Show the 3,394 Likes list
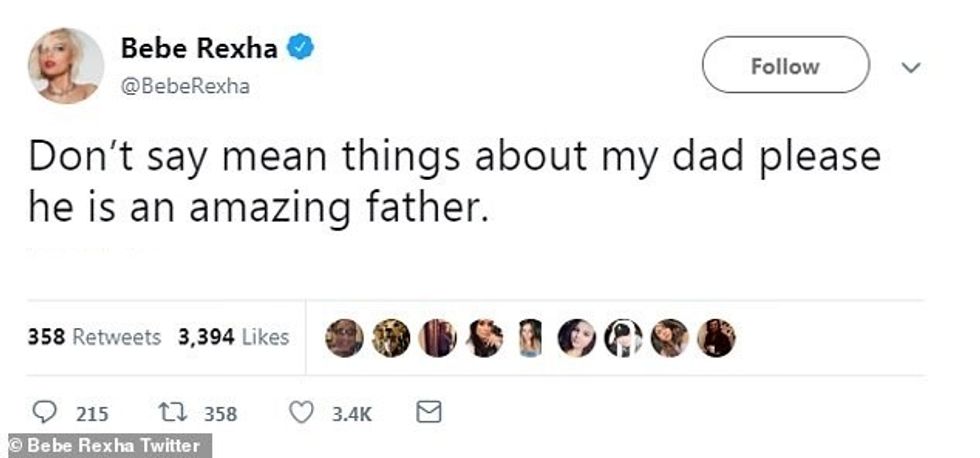980x458 pixels. pos(233,337)
